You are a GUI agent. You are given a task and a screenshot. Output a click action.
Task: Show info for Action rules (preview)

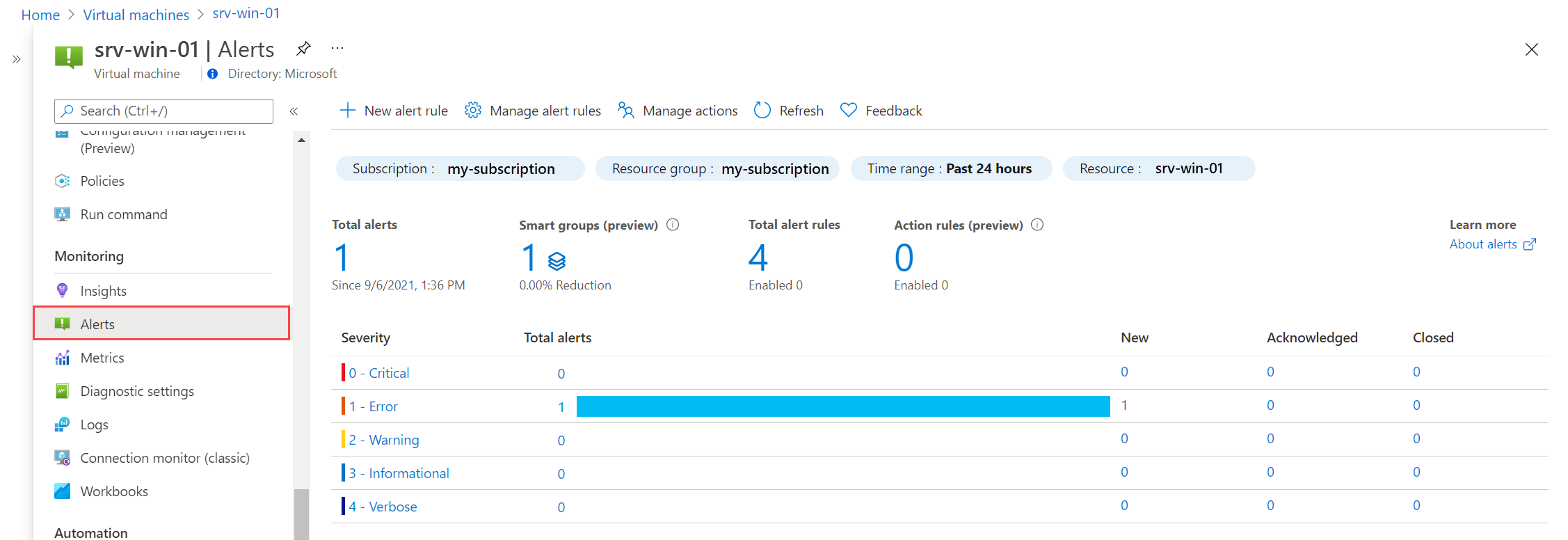(1037, 225)
